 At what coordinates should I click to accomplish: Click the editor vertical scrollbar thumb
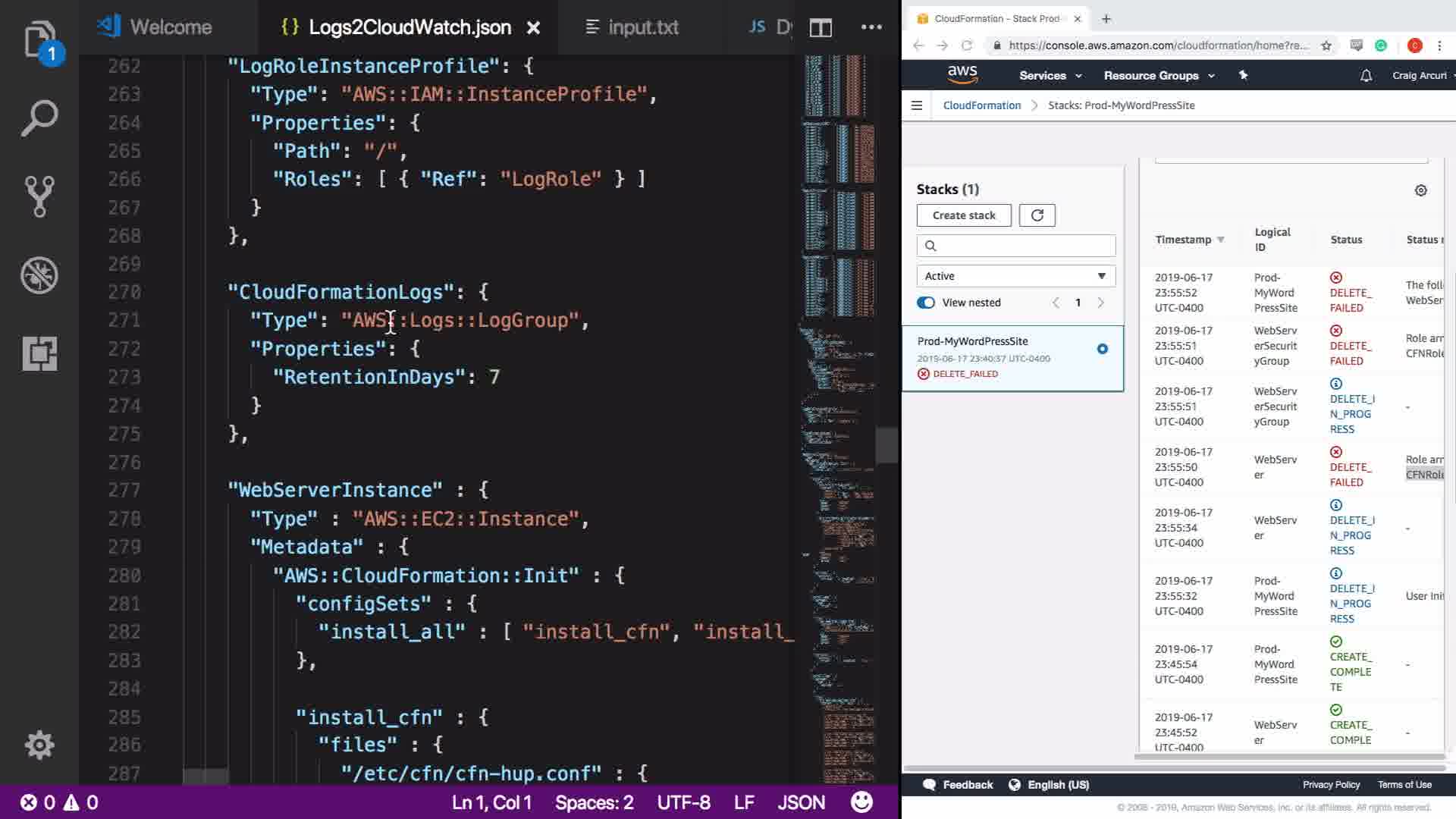(886, 445)
